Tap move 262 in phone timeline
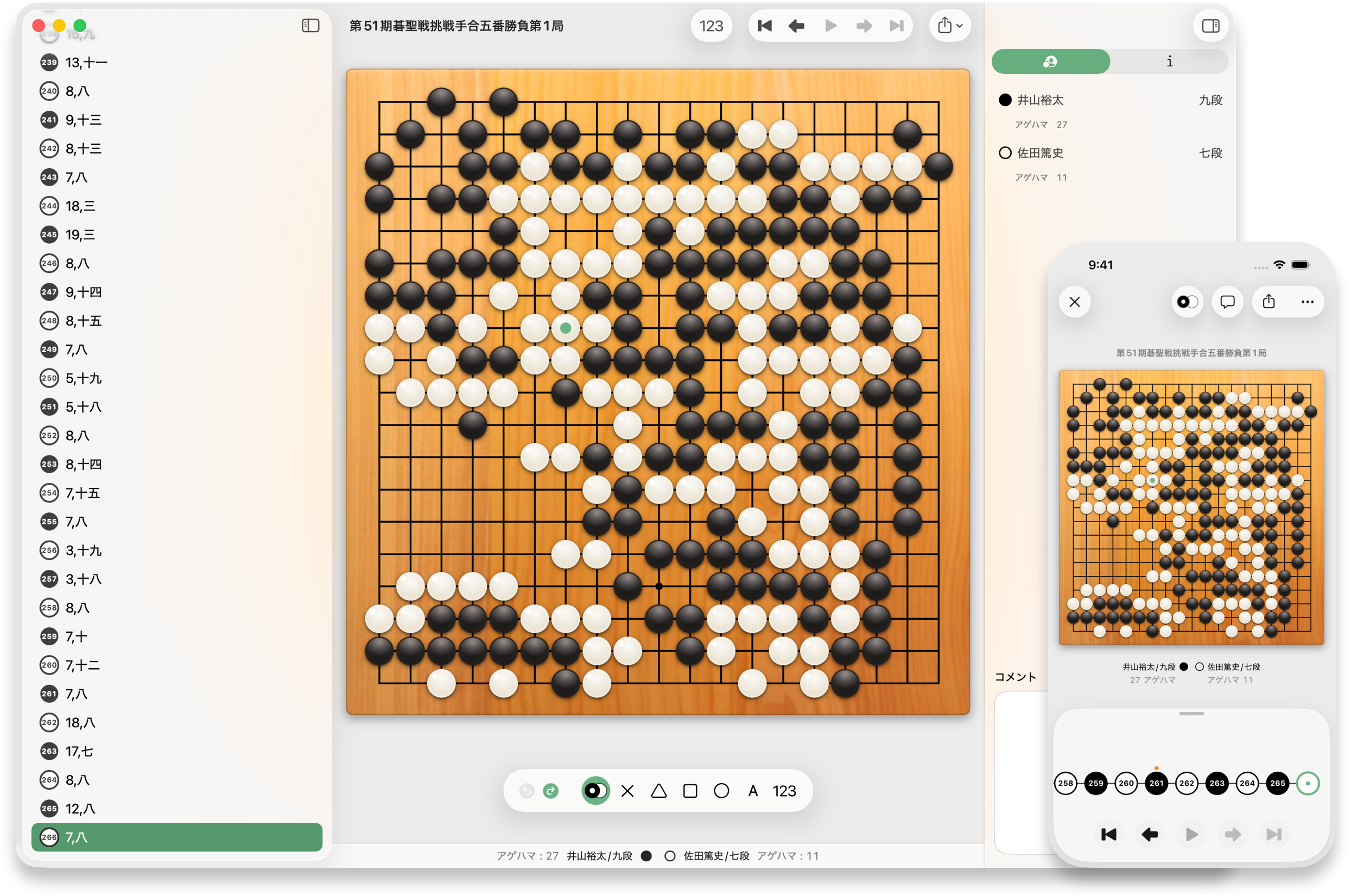Viewport: 1351px width, 896px height. (1187, 784)
